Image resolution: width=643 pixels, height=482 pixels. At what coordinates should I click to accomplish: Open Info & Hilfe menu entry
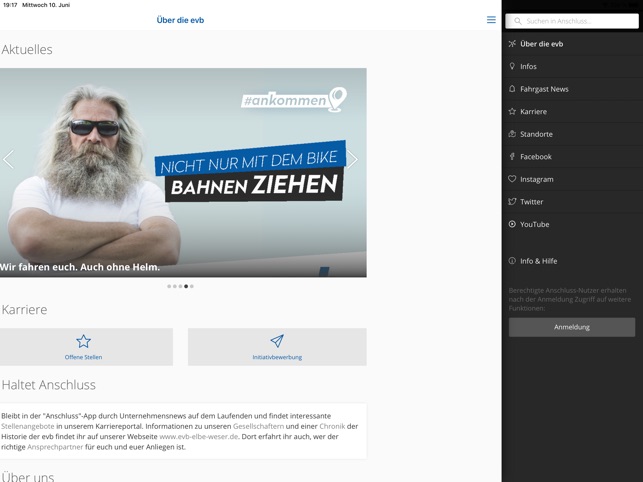tap(572, 261)
